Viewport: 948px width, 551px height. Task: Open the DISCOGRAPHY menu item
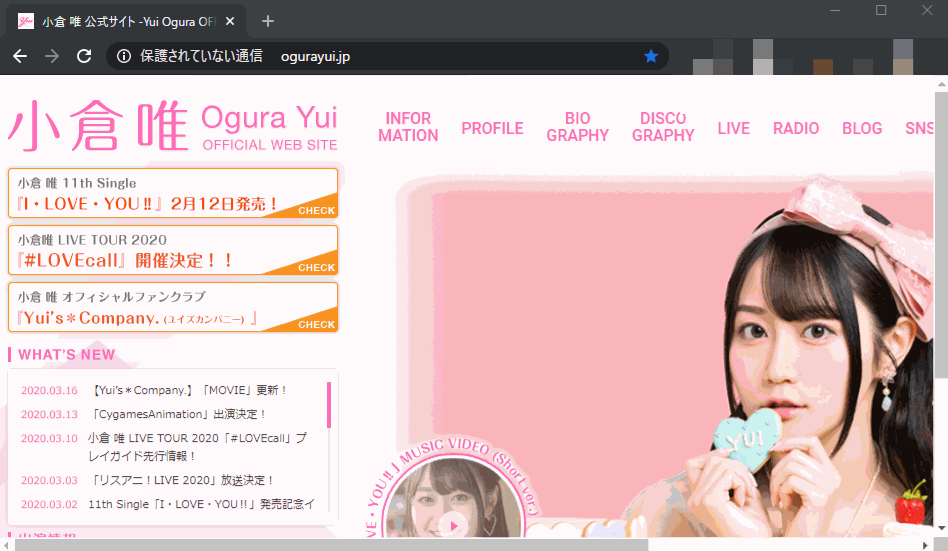click(x=663, y=127)
